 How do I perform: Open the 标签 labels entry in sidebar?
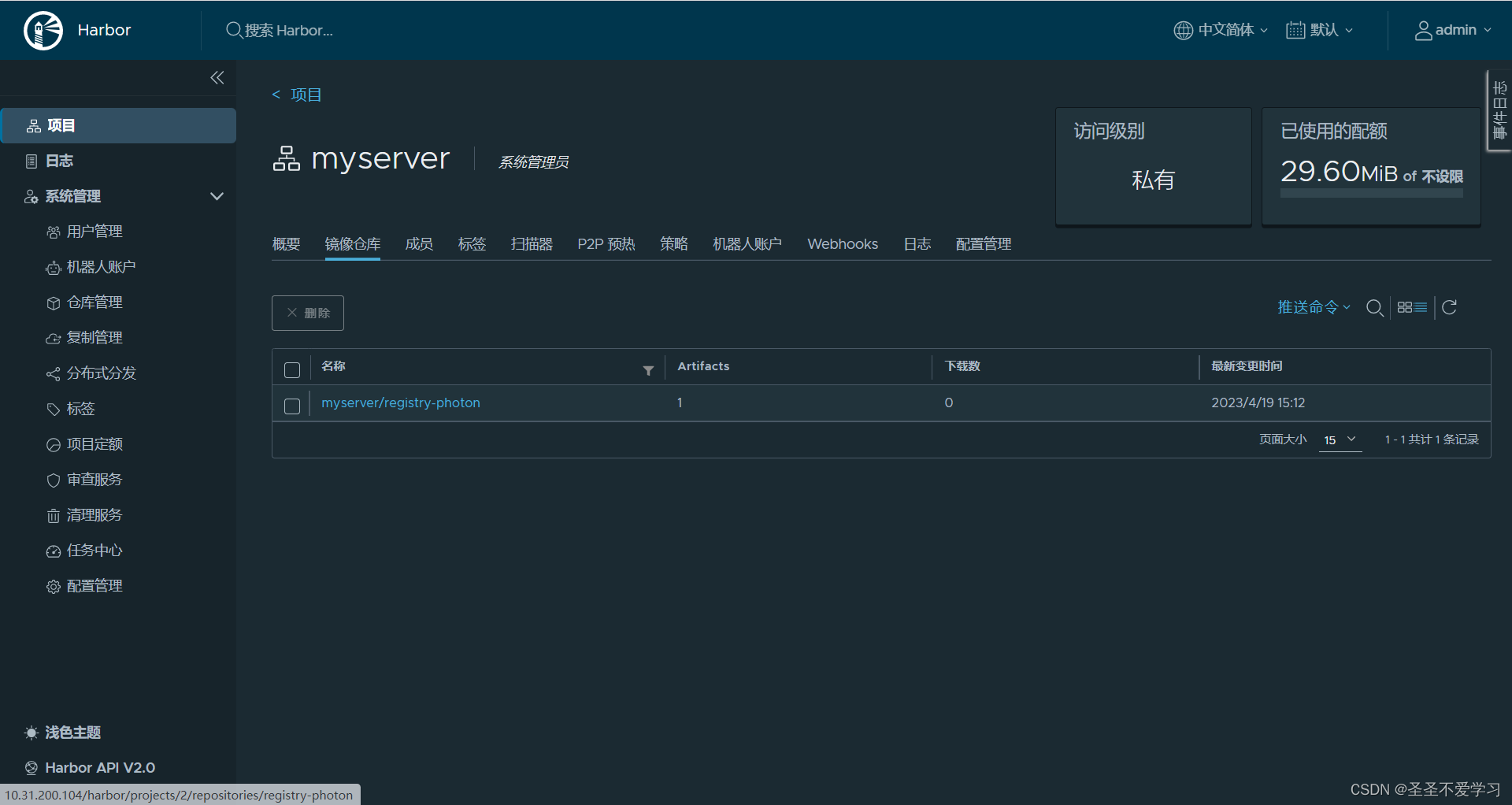(80, 409)
